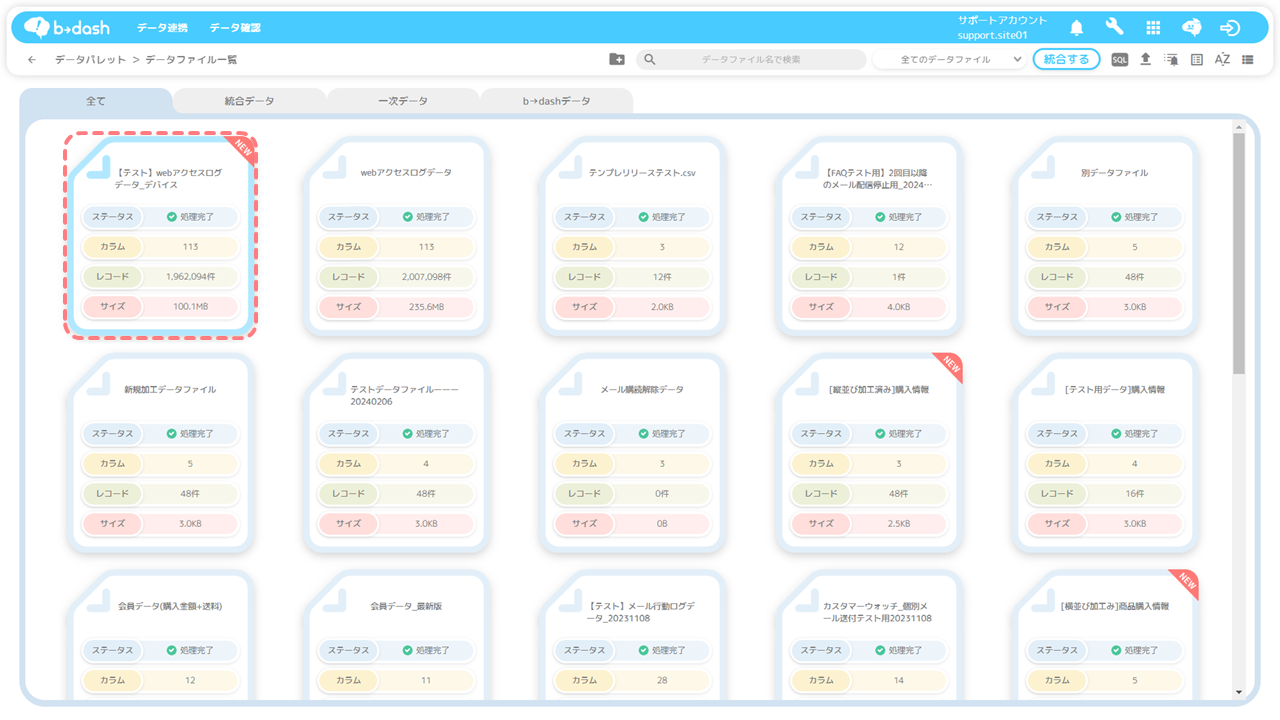Click the 235.6MB size value
The width and height of the screenshot is (1280, 720).
[x=426, y=307]
